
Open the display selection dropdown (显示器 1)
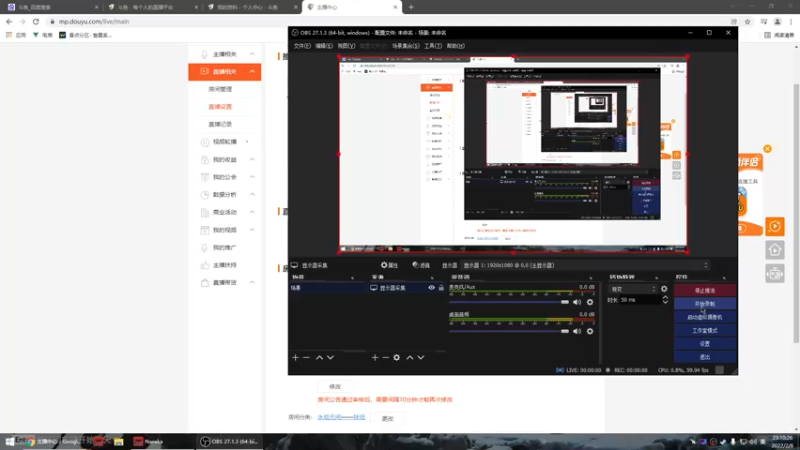point(585,265)
